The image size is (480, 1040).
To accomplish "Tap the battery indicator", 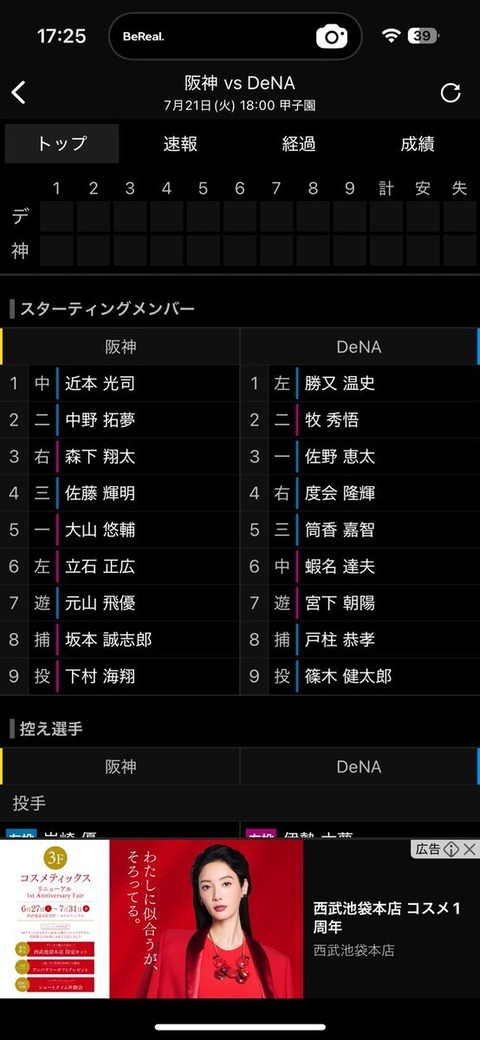I will tap(423, 36).
